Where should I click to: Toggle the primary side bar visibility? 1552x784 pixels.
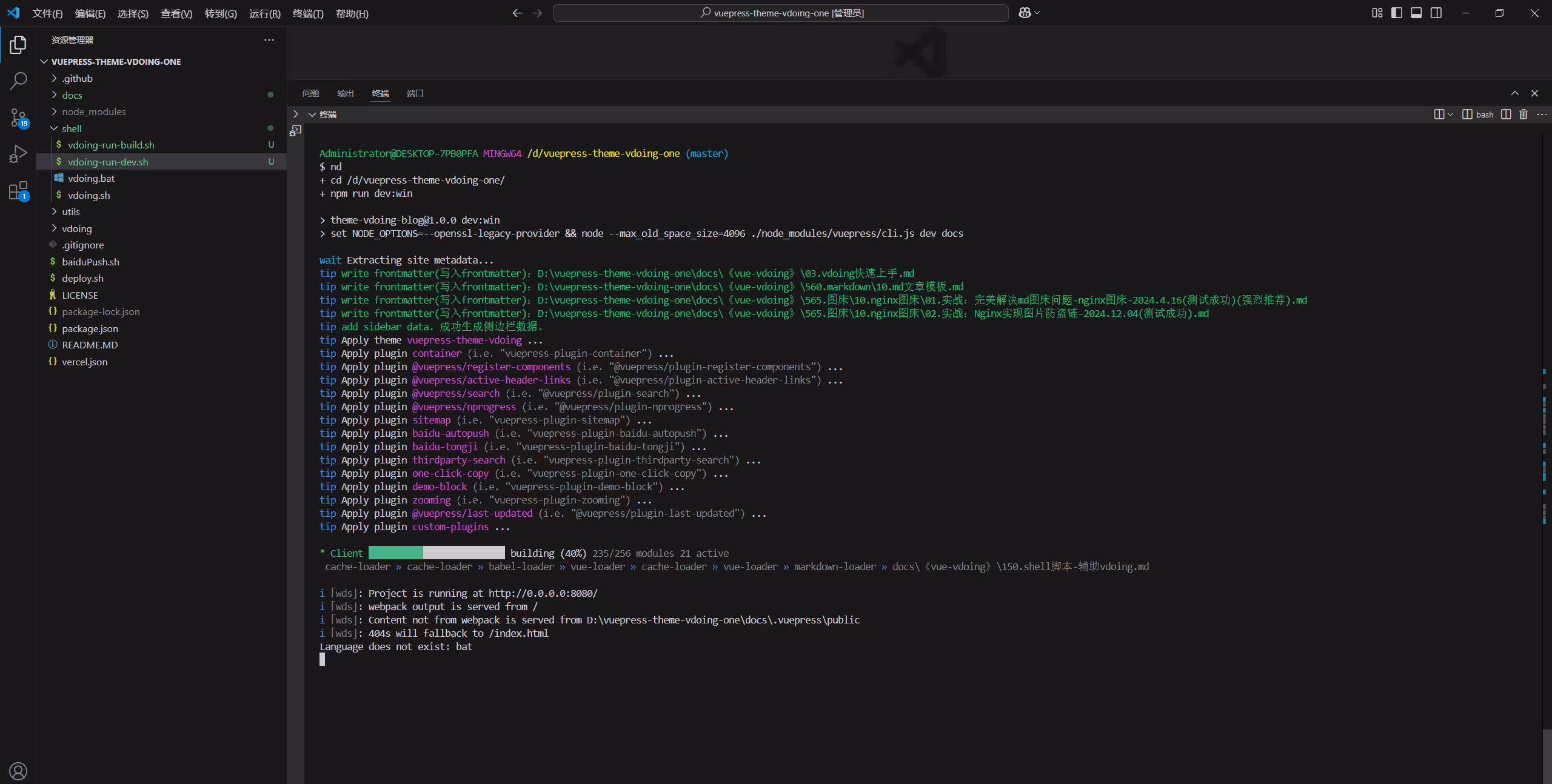[1397, 13]
